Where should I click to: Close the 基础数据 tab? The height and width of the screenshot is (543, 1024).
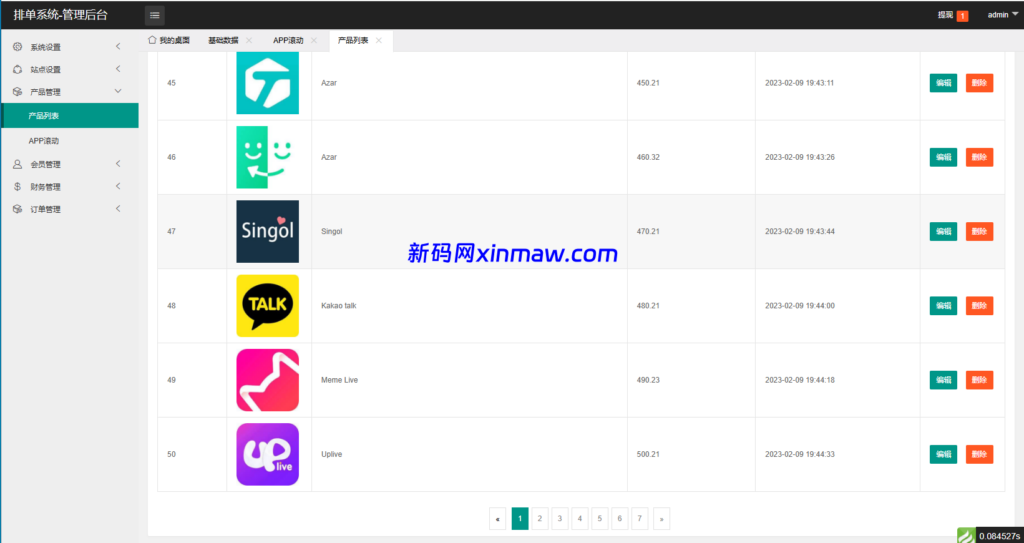(x=249, y=41)
